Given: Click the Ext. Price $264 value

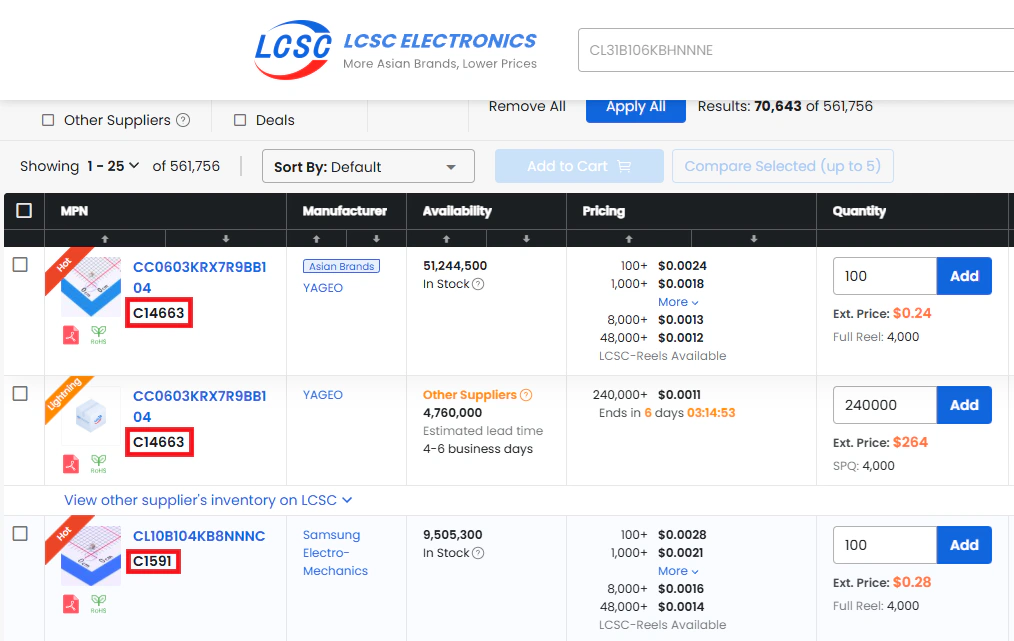Looking at the screenshot, I should click(x=910, y=442).
